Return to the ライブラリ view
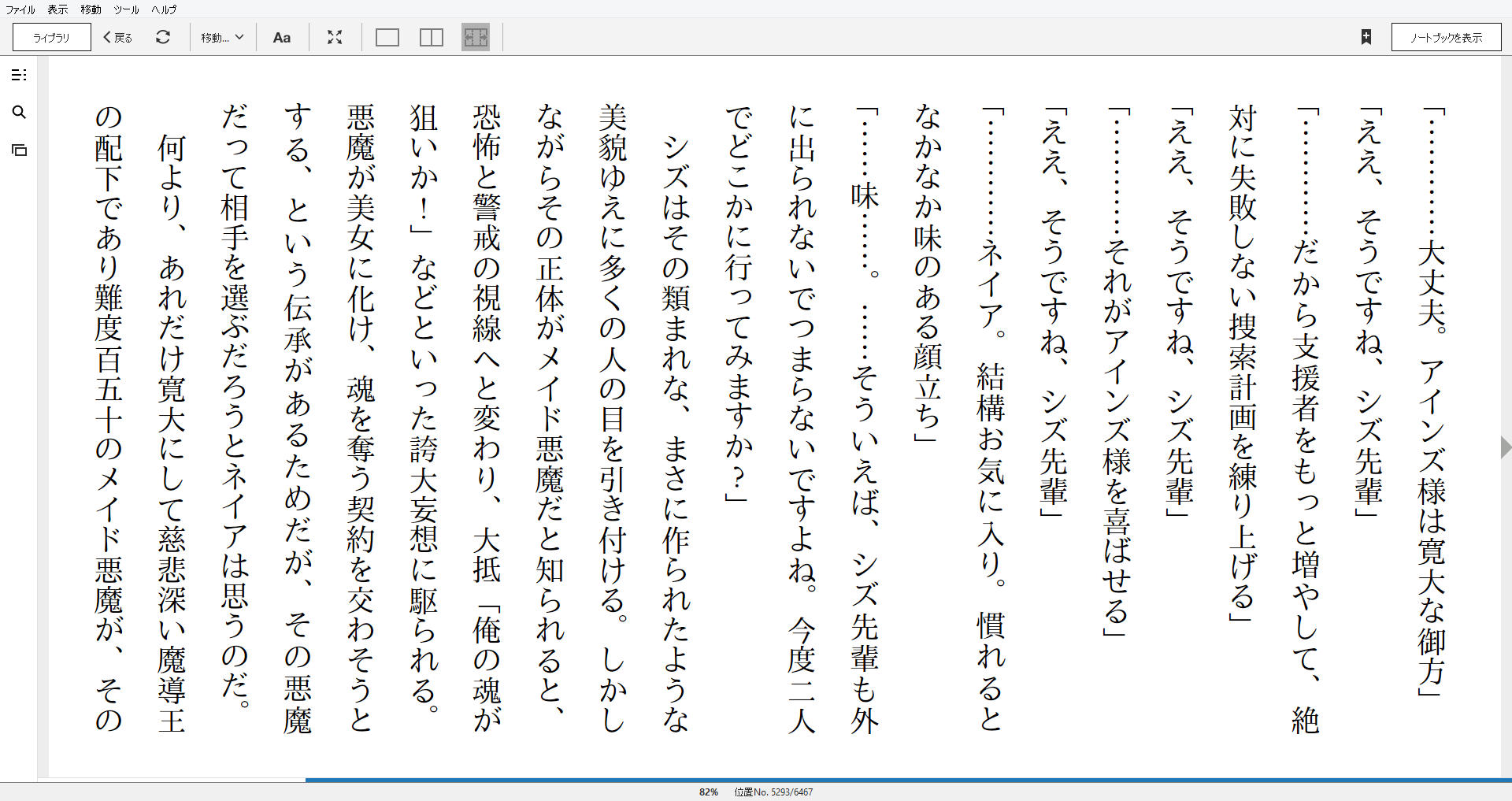This screenshot has width=1512, height=801. (50, 36)
